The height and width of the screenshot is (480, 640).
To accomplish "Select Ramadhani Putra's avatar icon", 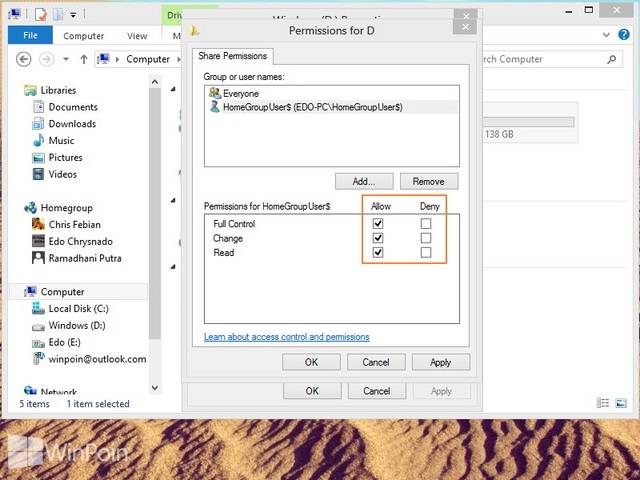I will click(38, 258).
